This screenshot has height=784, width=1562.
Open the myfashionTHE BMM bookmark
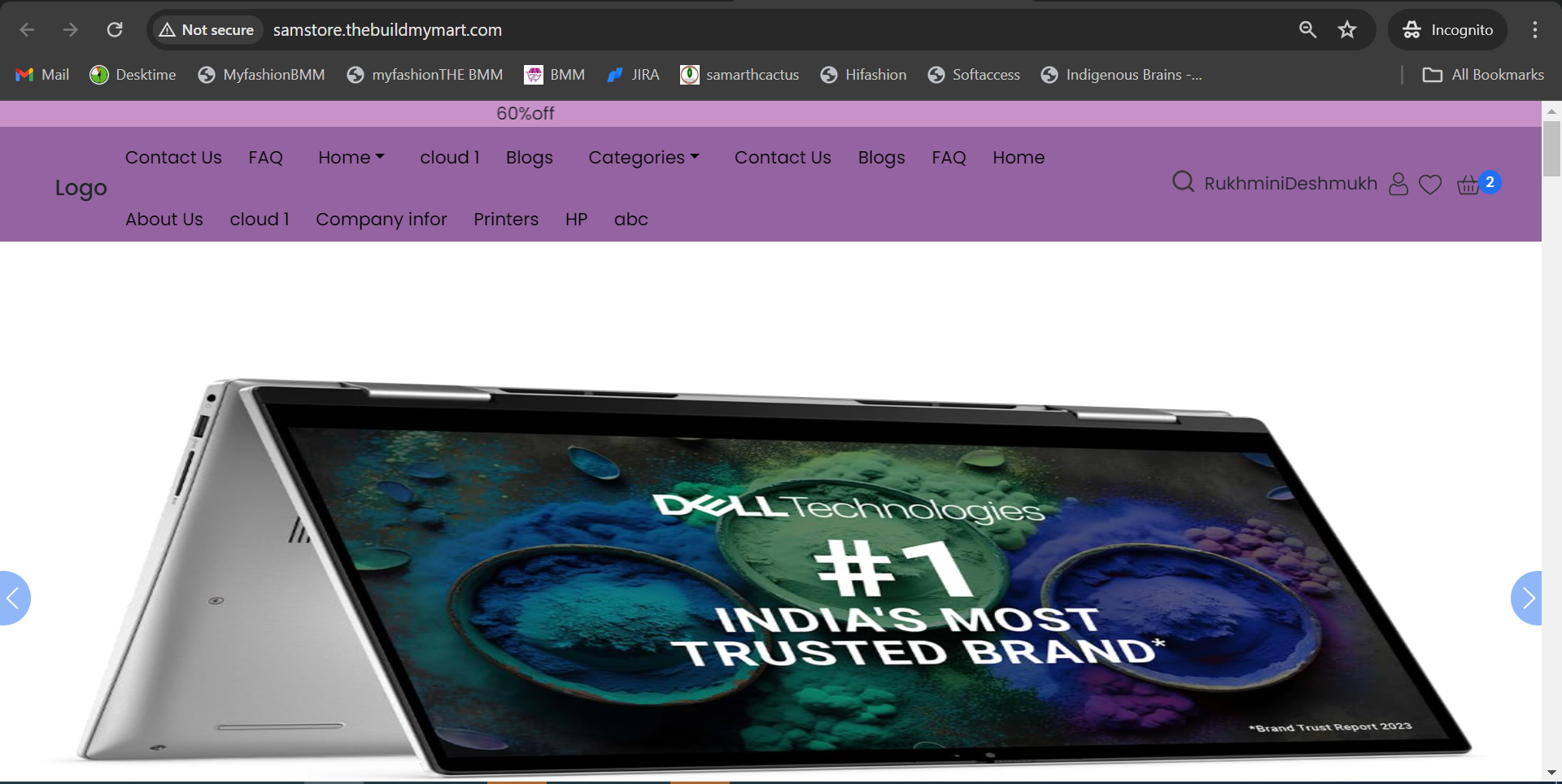click(x=425, y=75)
